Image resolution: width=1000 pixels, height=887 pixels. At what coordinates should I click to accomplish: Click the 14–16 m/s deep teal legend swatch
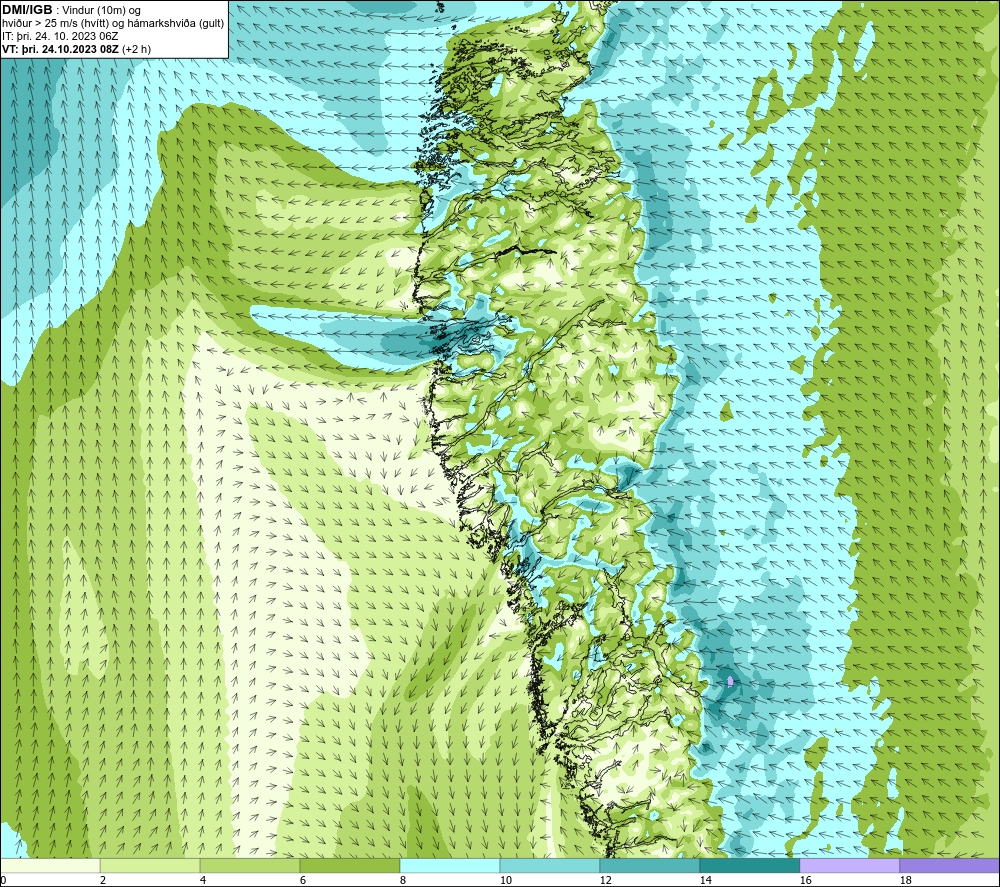click(749, 865)
